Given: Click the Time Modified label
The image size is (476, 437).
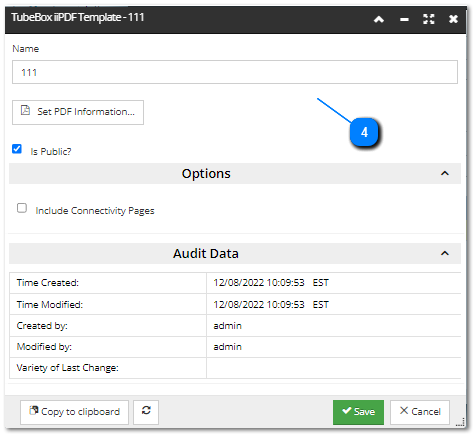Looking at the screenshot, I should point(50,306).
